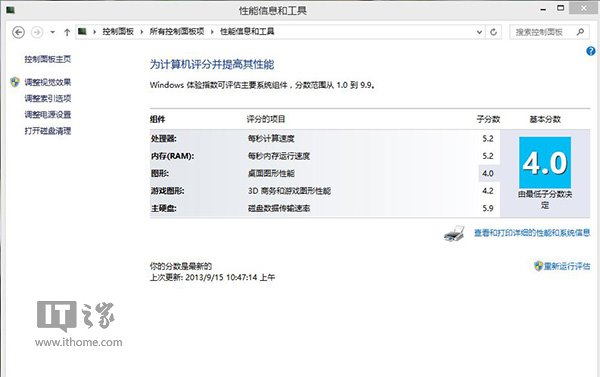The width and height of the screenshot is (600, 377).
Task: Click the blue 4.0 base score tile
Action: pos(545,162)
